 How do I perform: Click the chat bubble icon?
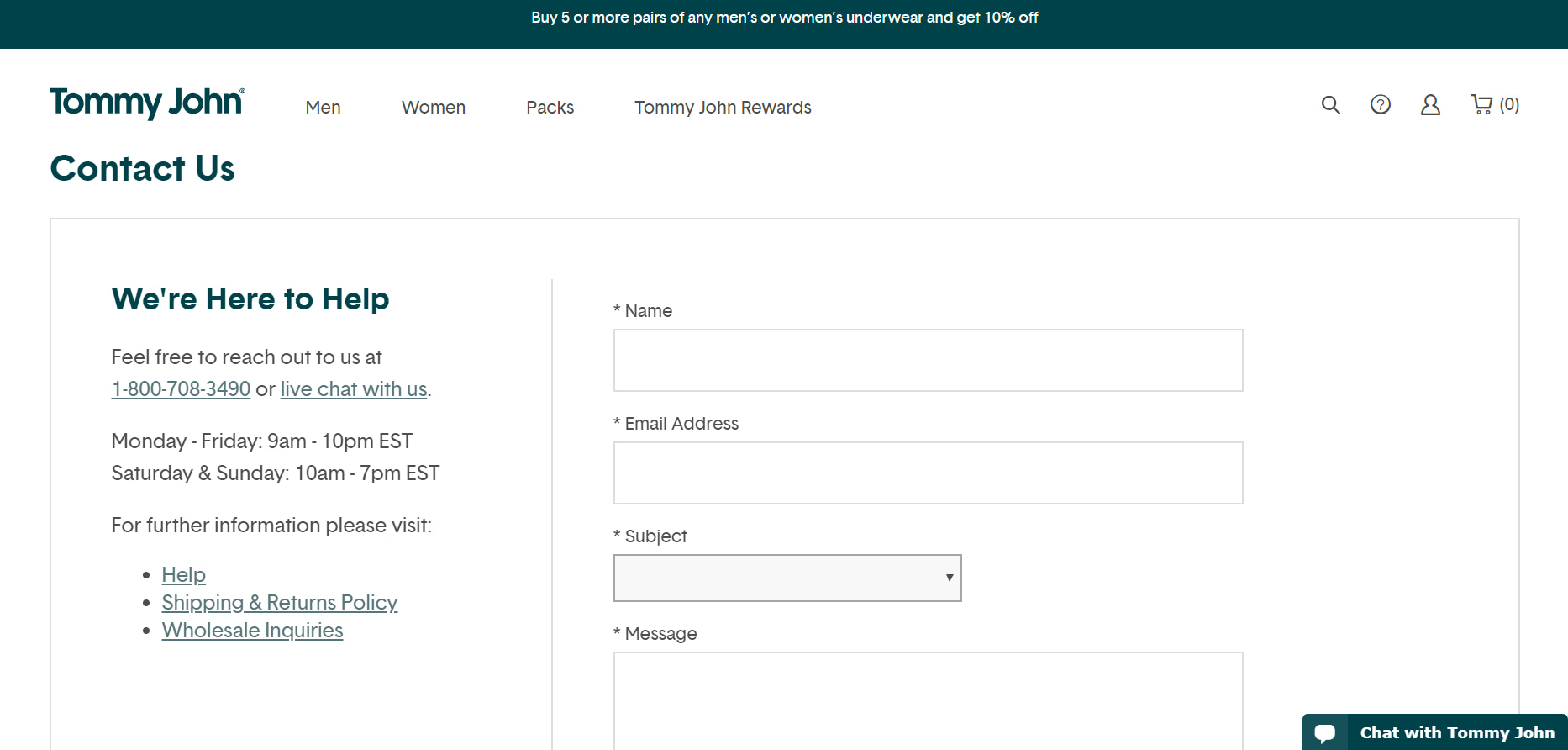click(x=1325, y=733)
